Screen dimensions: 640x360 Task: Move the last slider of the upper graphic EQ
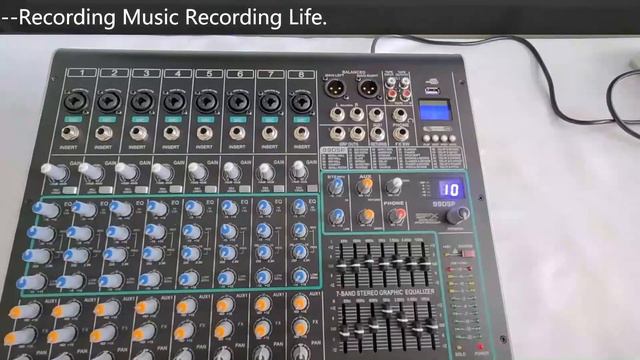click(425, 264)
